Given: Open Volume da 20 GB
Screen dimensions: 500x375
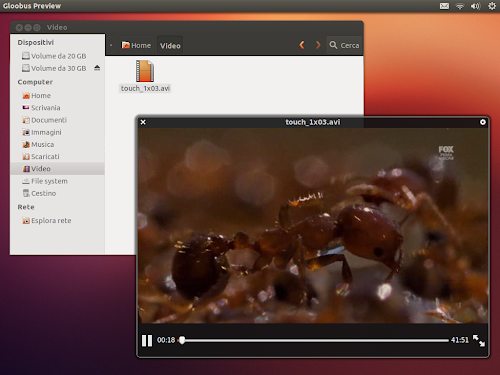Looking at the screenshot, I should point(58,56).
